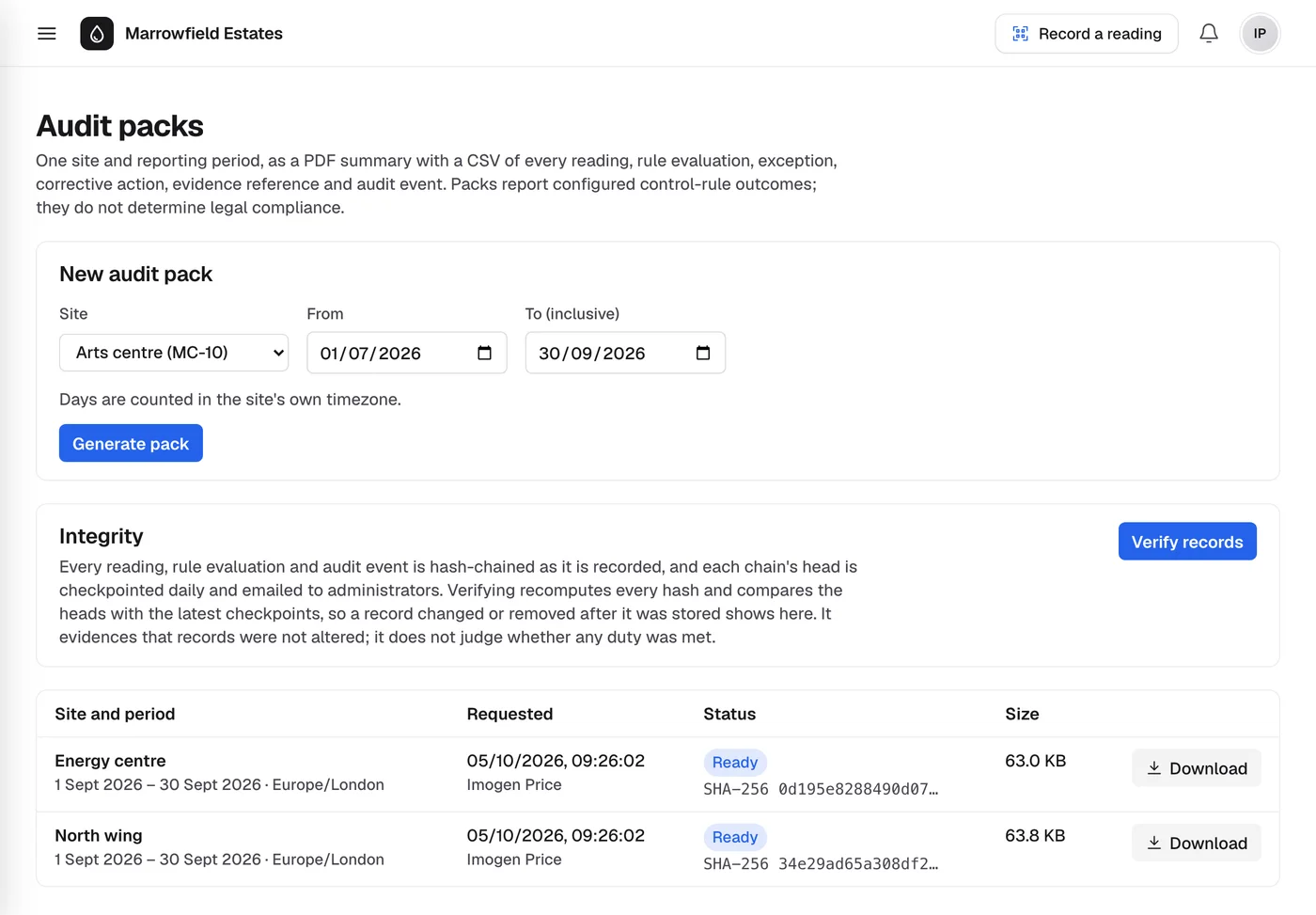Click the Site and period column header
The height and width of the screenshot is (915, 1316).
tap(115, 714)
